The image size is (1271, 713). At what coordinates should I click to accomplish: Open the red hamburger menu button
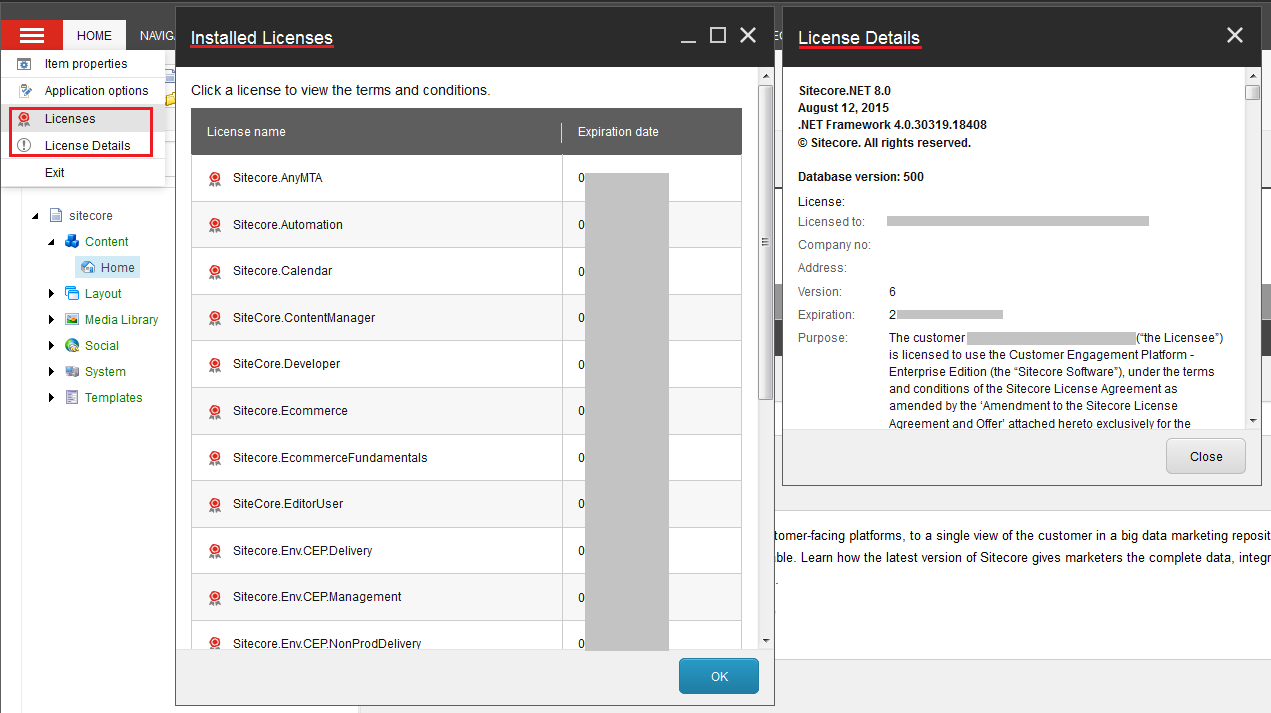coord(32,35)
